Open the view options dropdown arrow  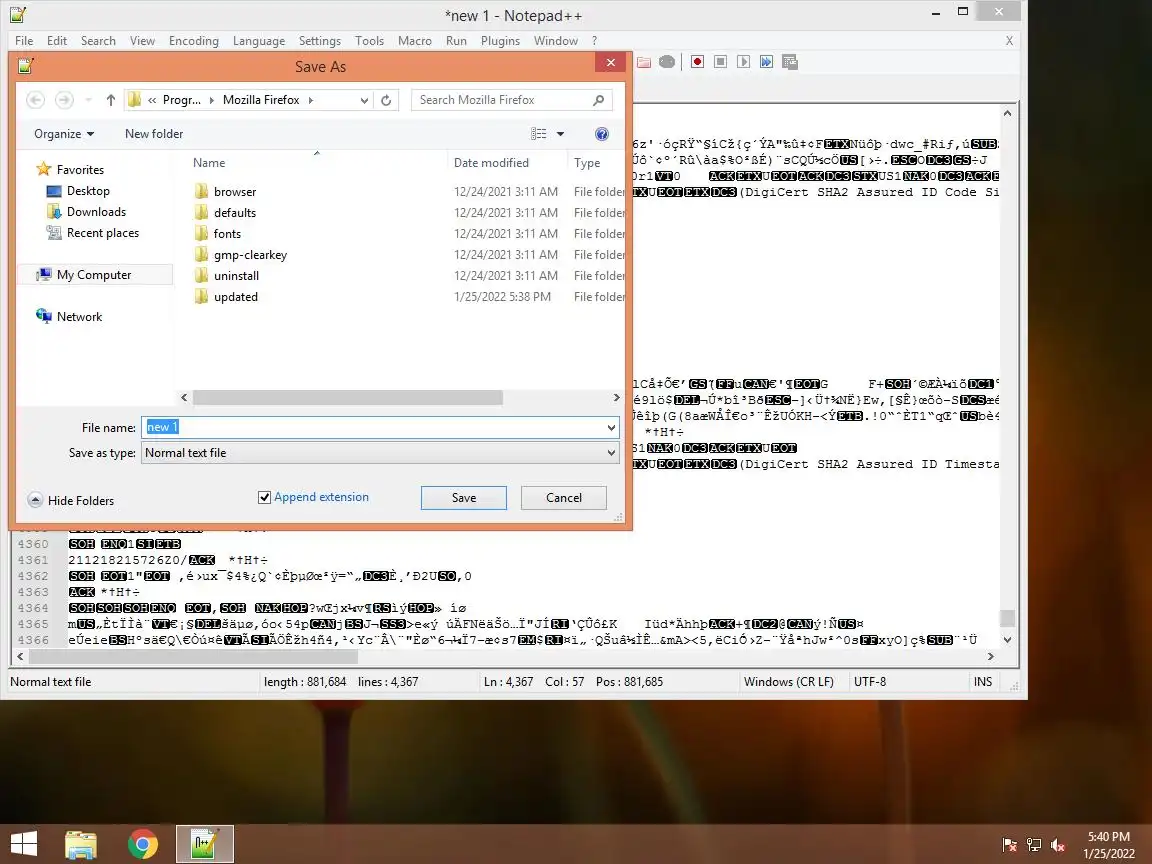tap(561, 134)
